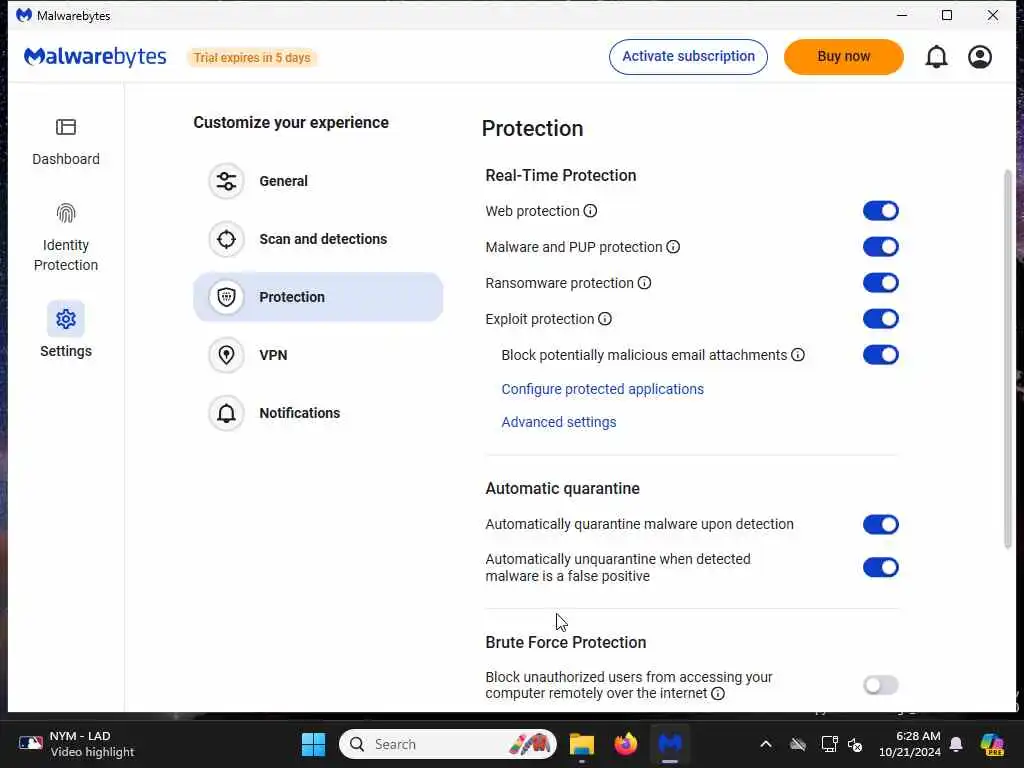Image resolution: width=1024 pixels, height=768 pixels.
Task: Open Configure protected applications link
Action: [602, 389]
